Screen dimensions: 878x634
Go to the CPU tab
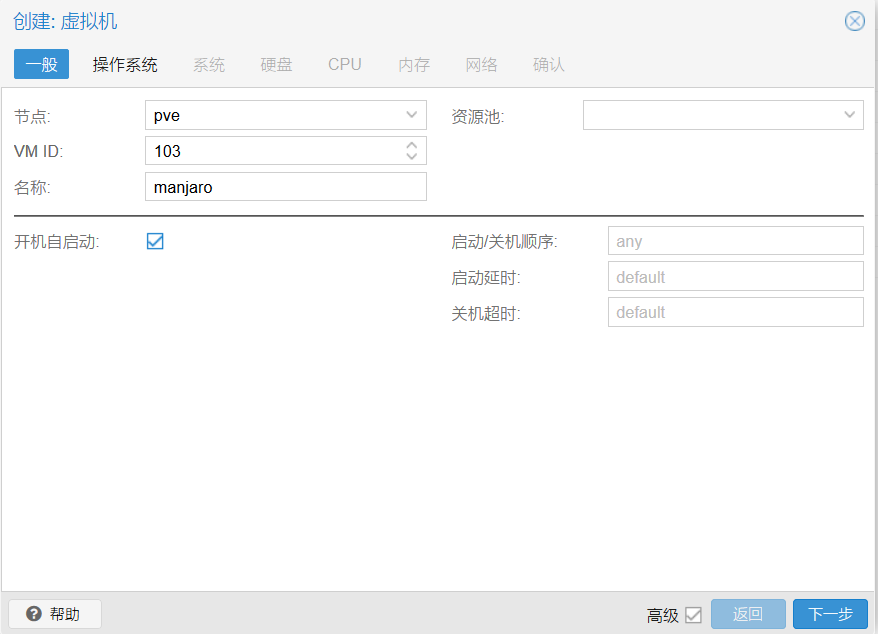pyautogui.click(x=345, y=64)
